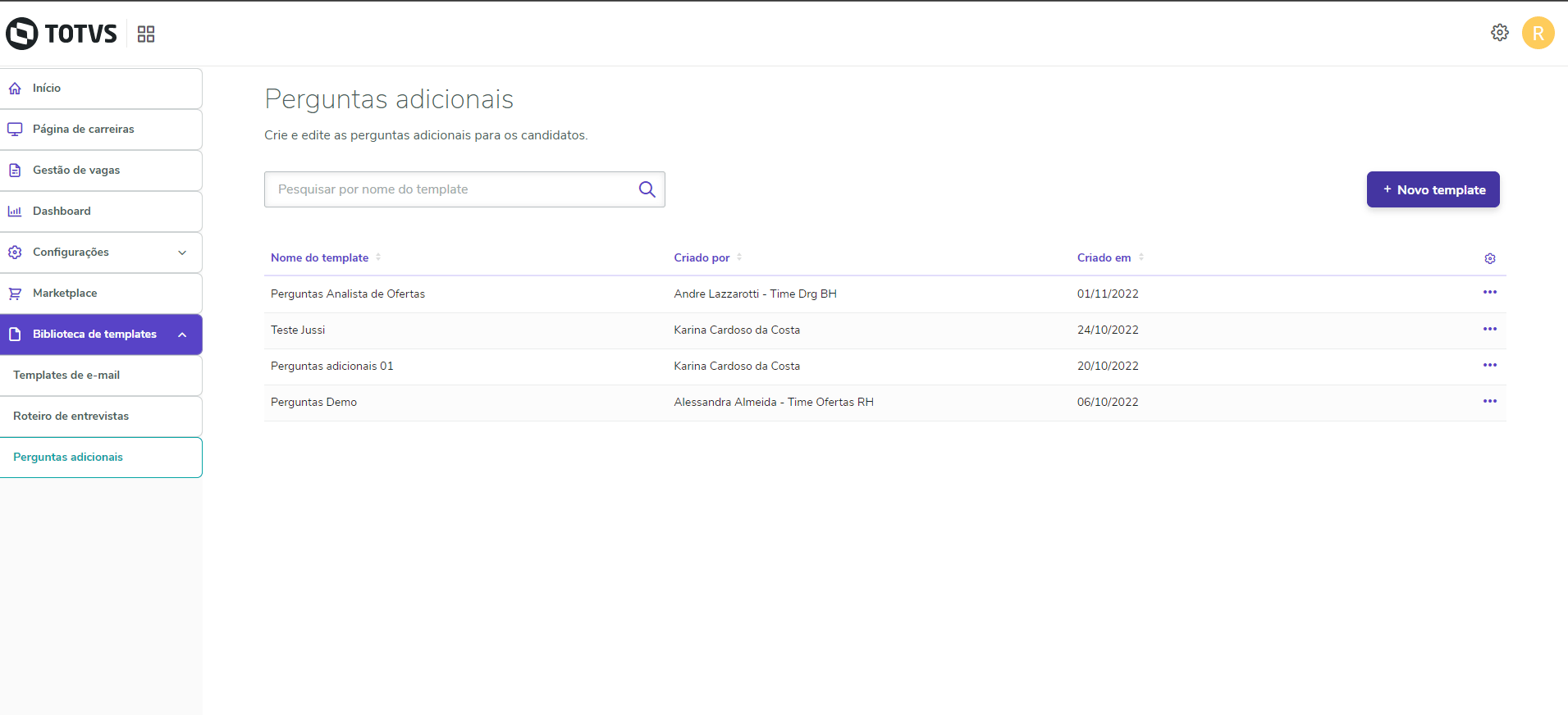Open table column settings gear

pyautogui.click(x=1490, y=258)
